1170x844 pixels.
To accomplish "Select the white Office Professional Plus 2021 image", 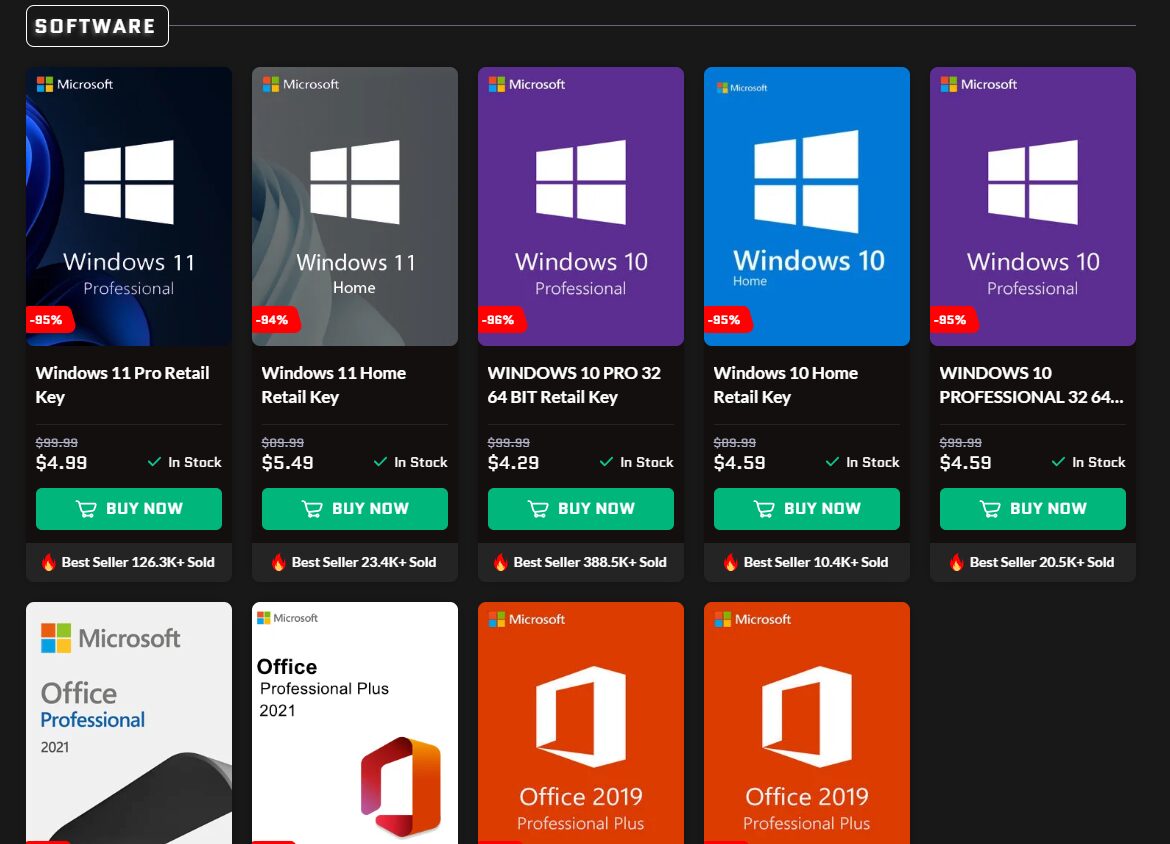I will pos(355,722).
